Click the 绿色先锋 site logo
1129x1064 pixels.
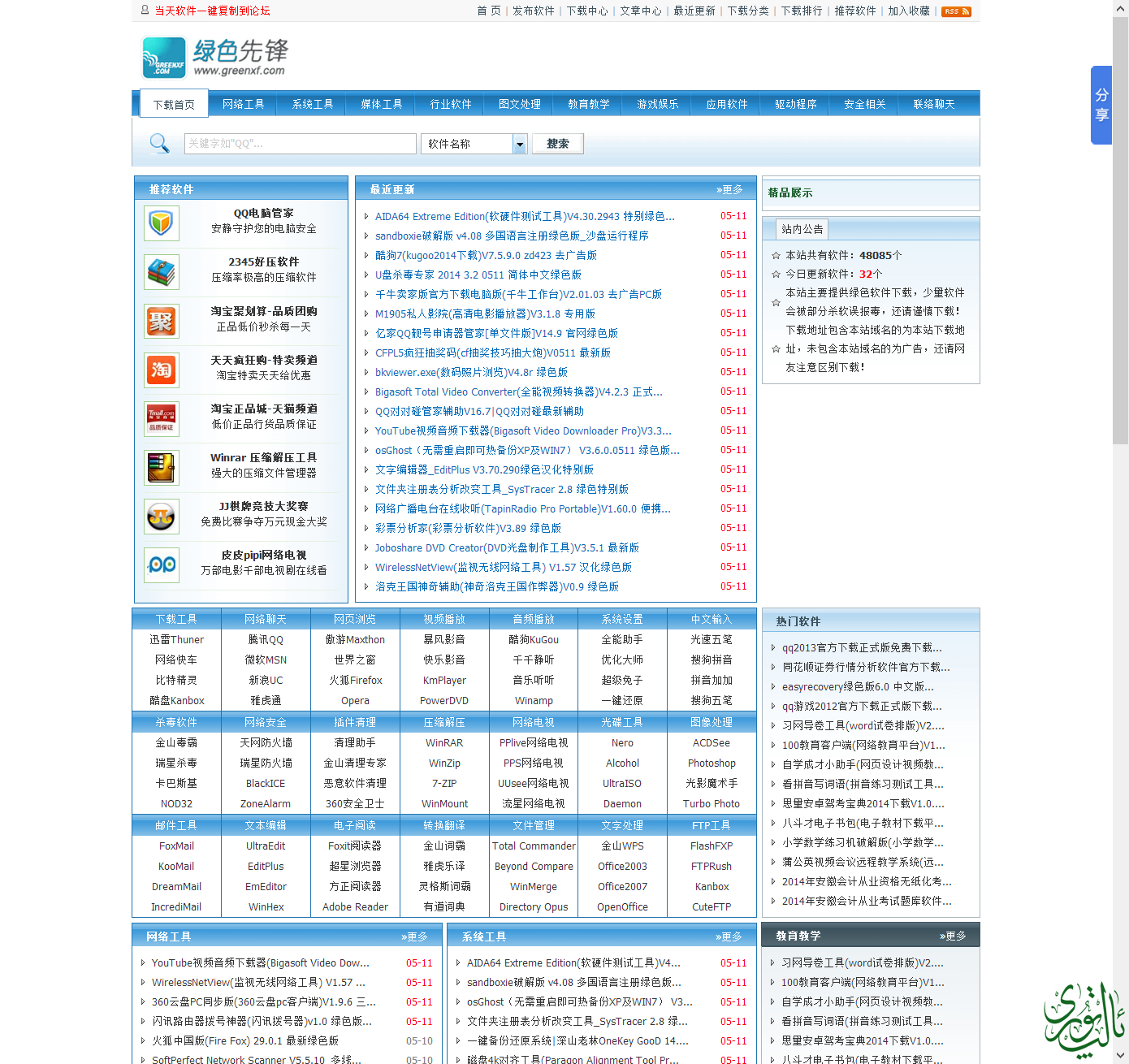tap(214, 57)
